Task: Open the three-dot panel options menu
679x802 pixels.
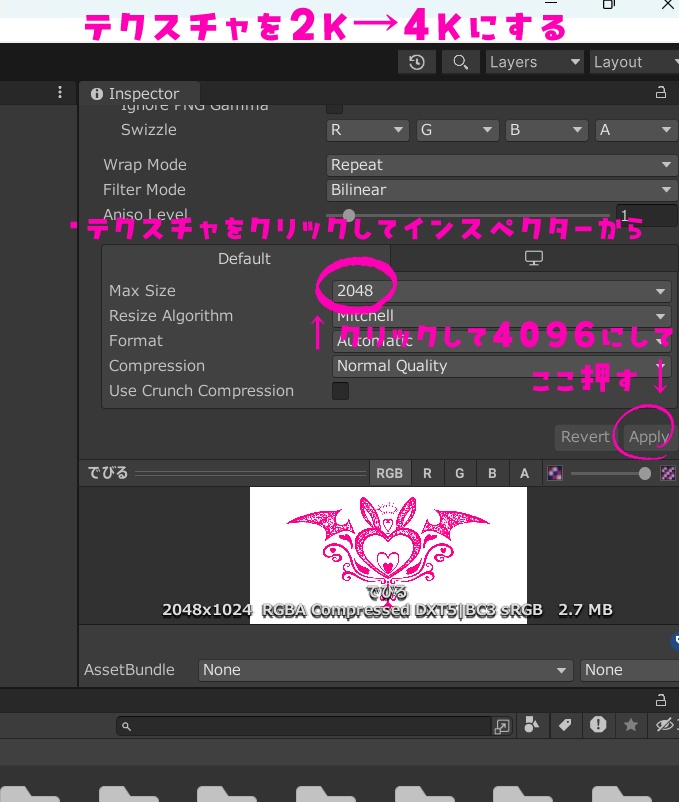Action: click(x=60, y=92)
